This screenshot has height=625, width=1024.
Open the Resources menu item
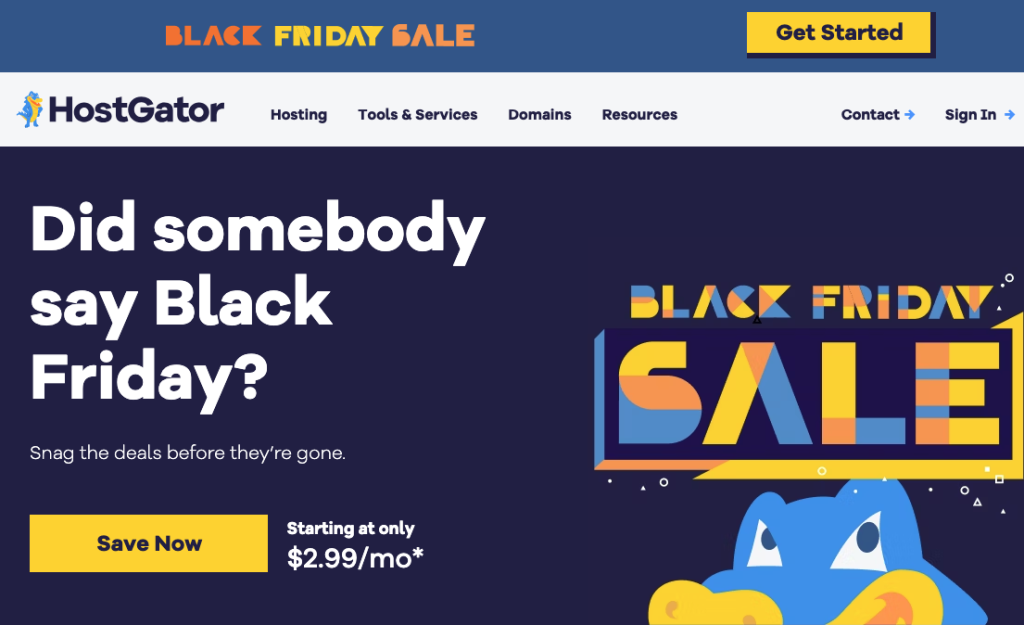click(x=639, y=115)
